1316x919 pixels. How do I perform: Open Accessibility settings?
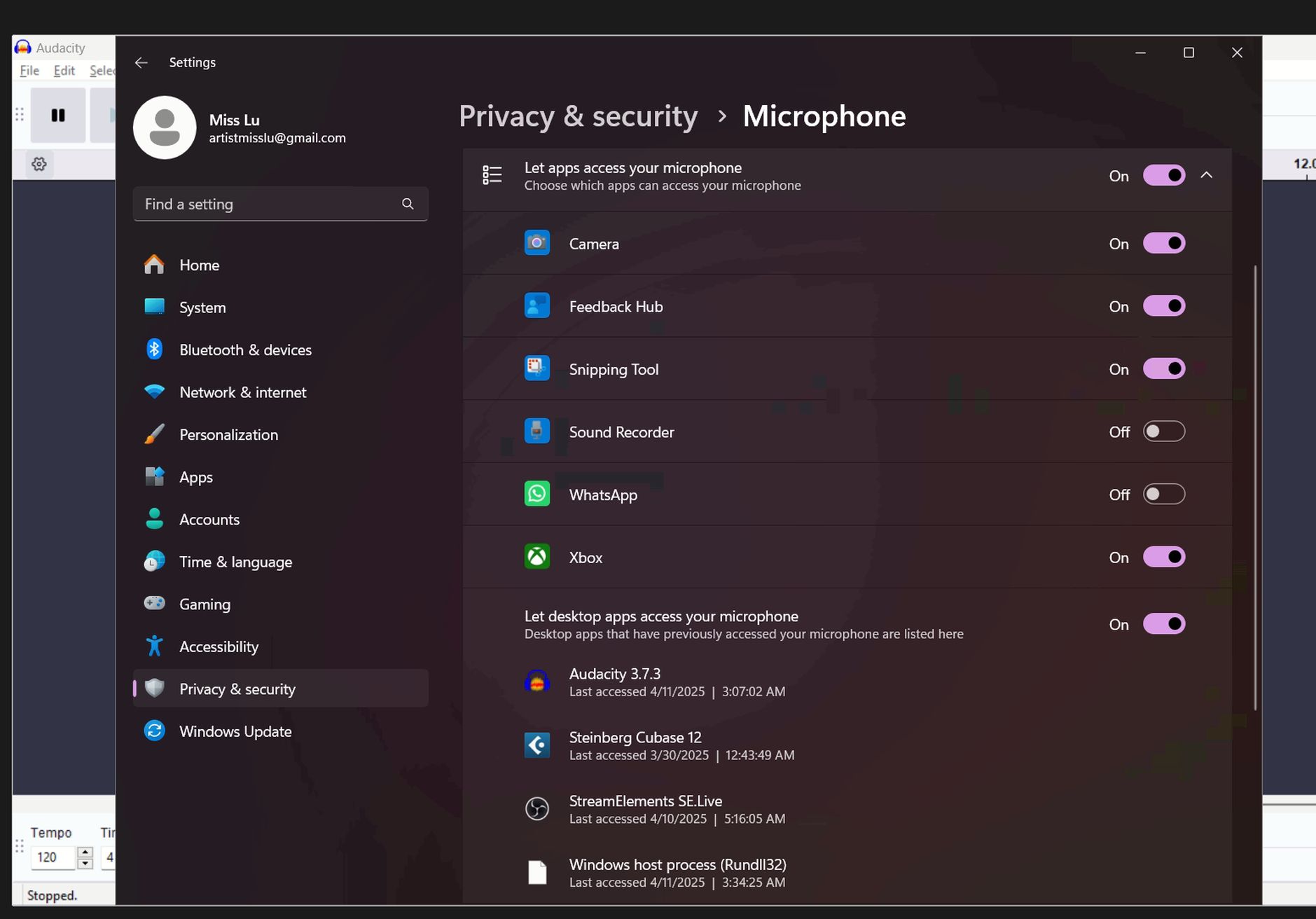pos(280,647)
